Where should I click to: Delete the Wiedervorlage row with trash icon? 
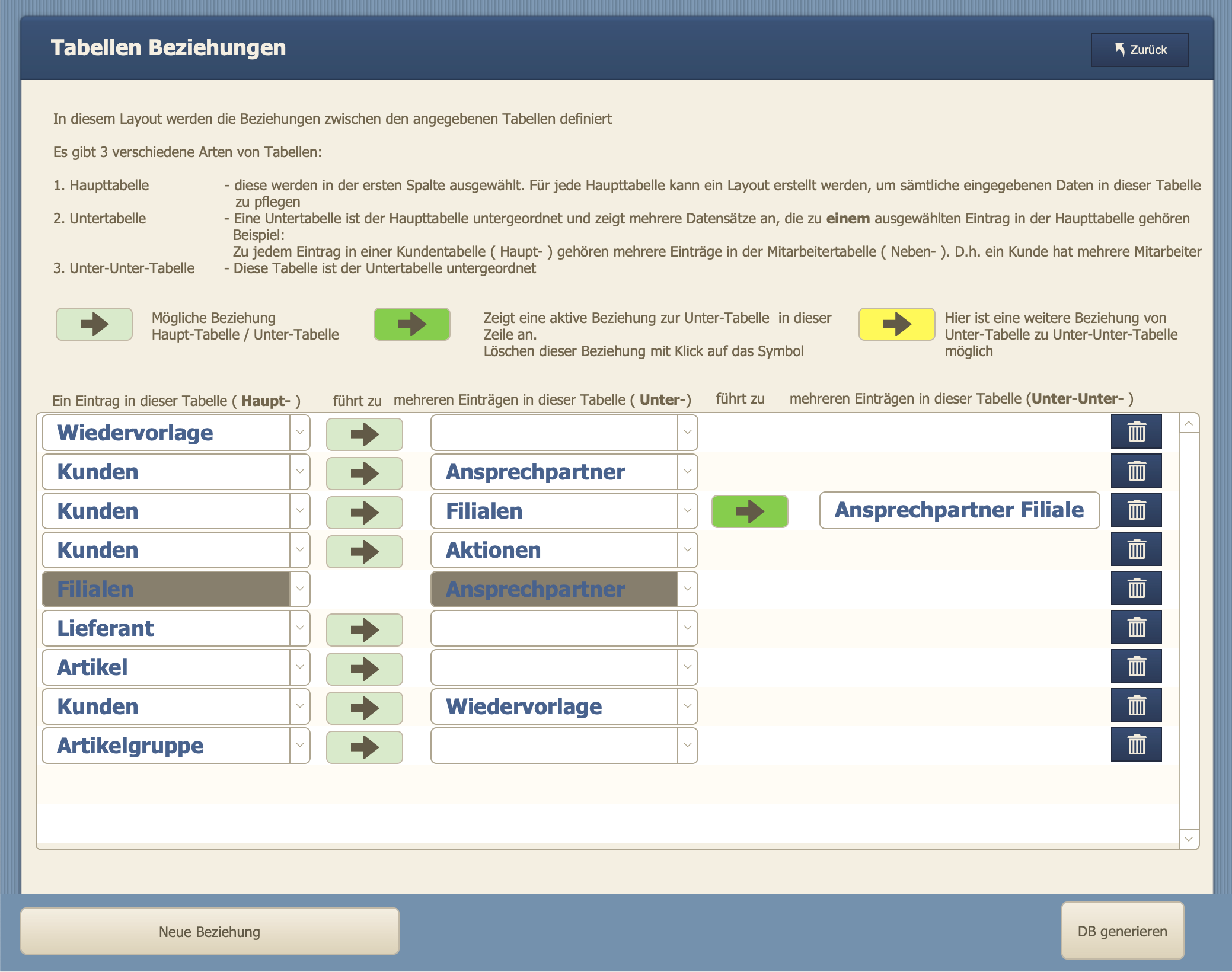[x=1136, y=432]
